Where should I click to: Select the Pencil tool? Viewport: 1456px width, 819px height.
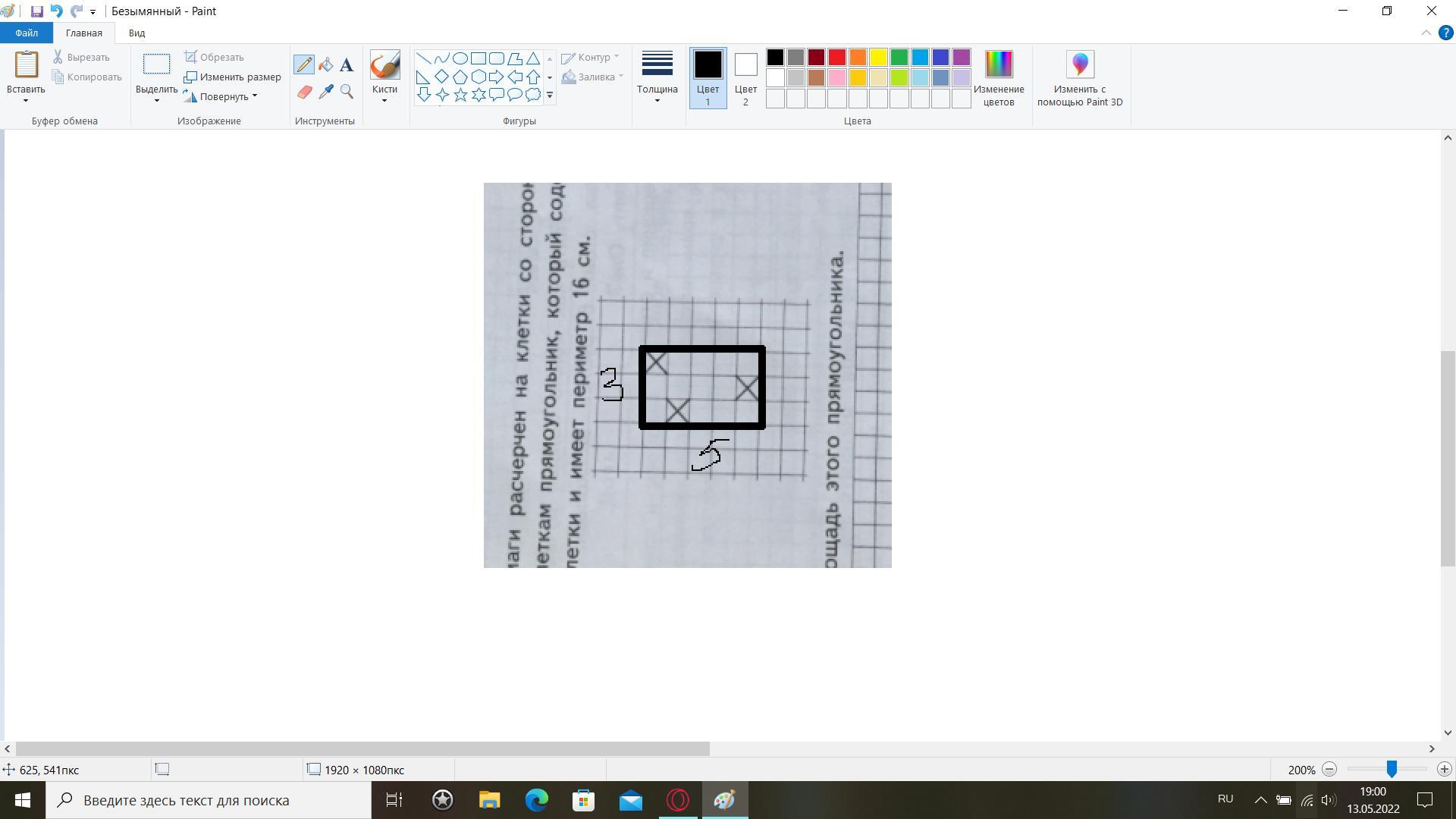[x=304, y=64]
